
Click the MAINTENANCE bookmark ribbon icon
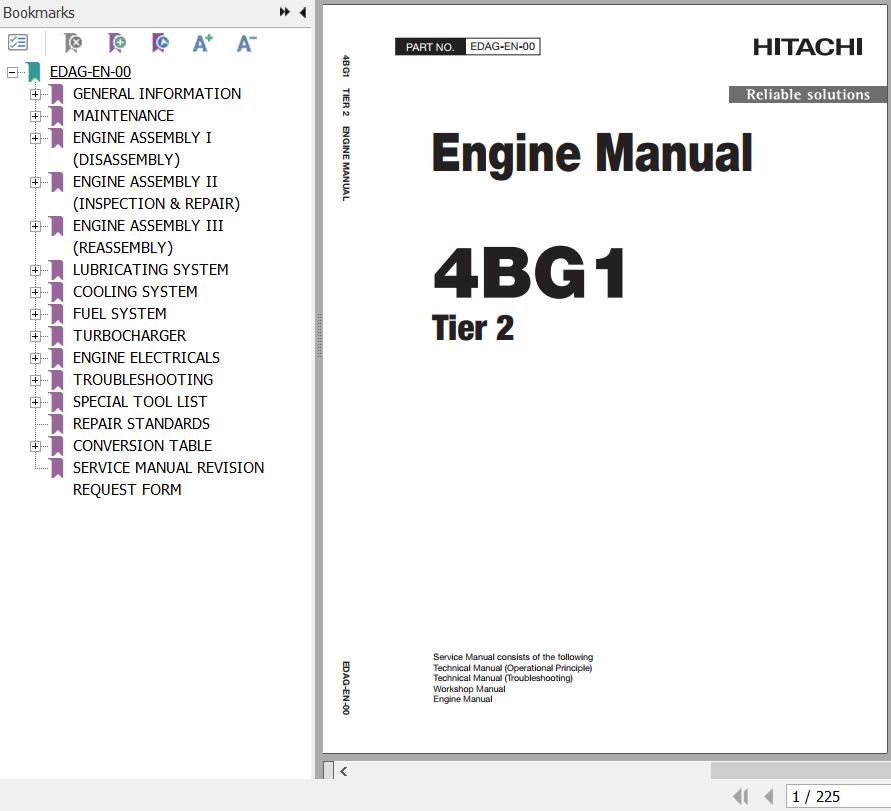tap(57, 116)
